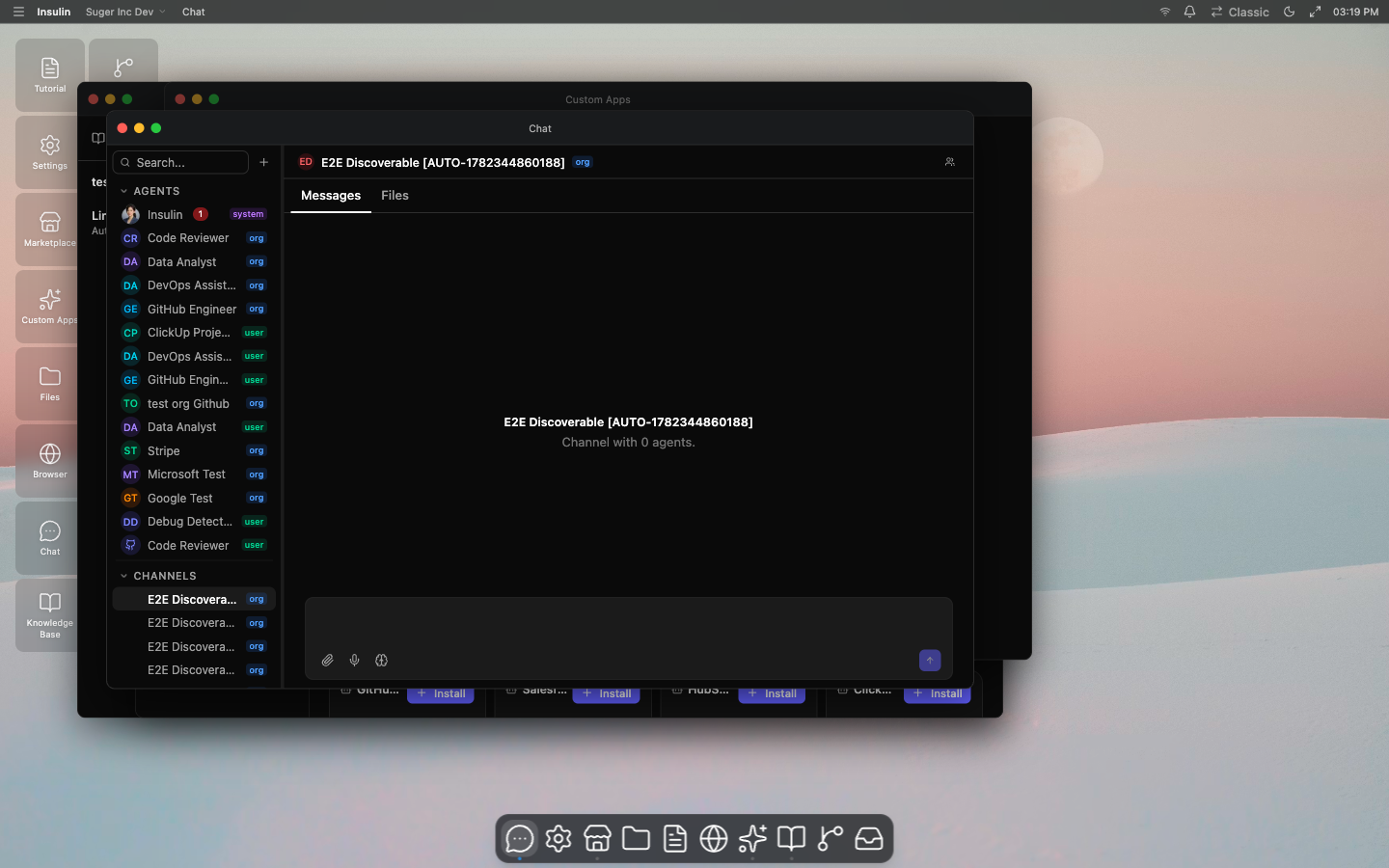The image size is (1389, 868).
Task: Add a new chat with the plus icon
Action: click(263, 162)
